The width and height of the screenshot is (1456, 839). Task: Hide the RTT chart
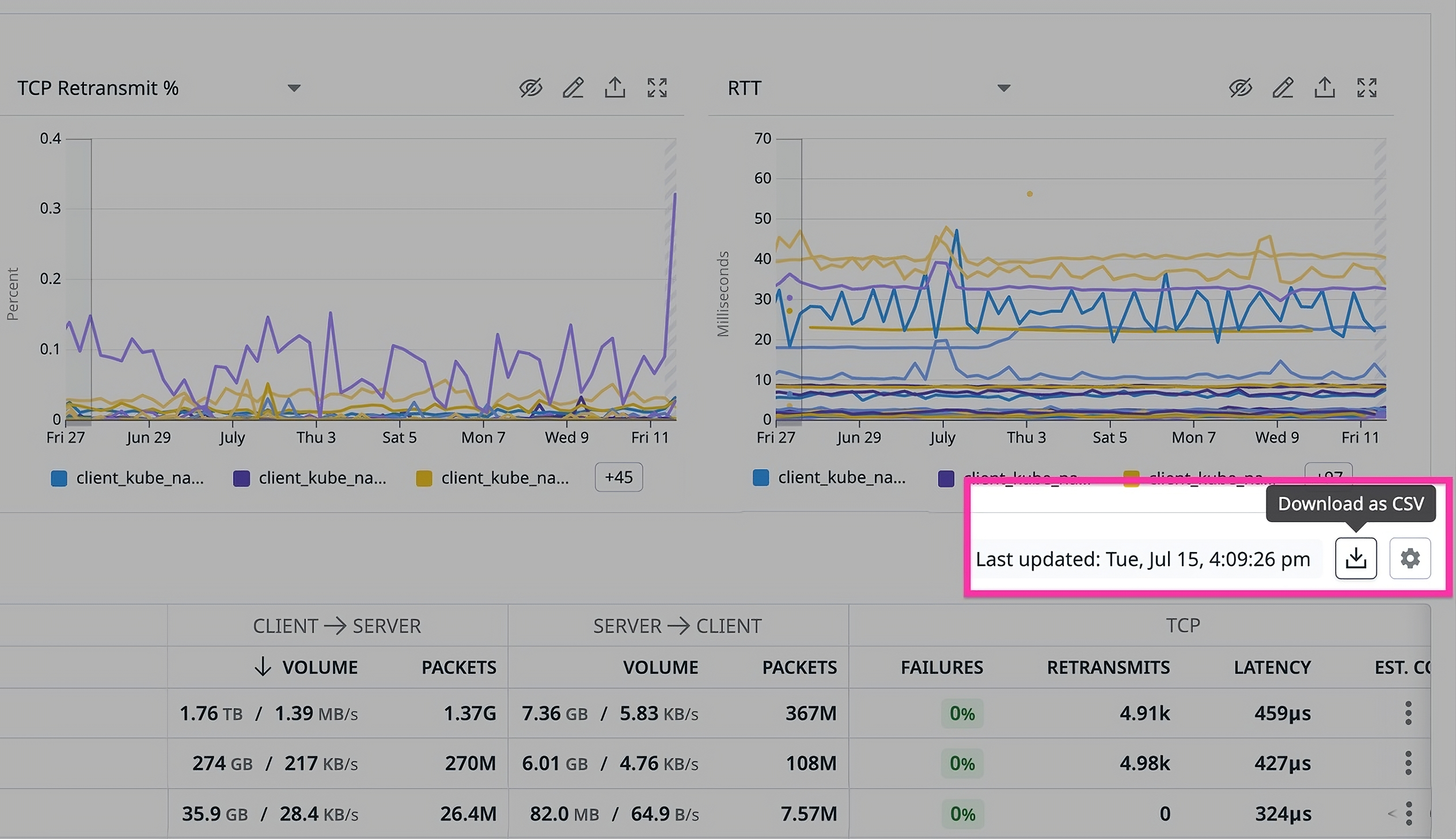coord(1240,88)
